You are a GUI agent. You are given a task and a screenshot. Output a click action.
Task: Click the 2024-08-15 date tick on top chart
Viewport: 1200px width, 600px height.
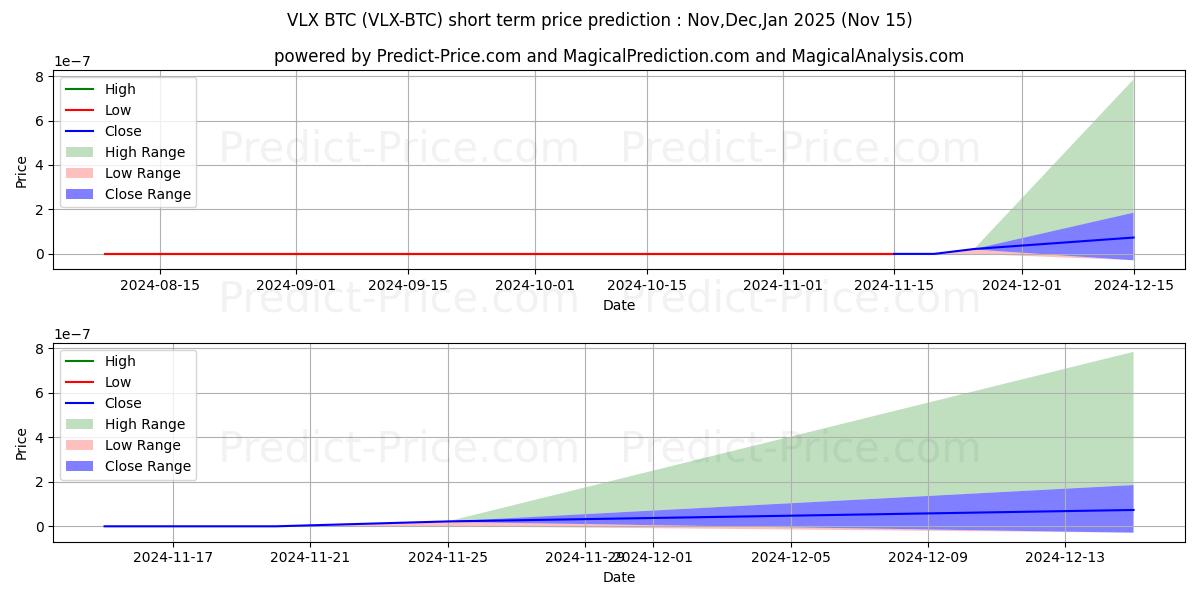point(160,285)
